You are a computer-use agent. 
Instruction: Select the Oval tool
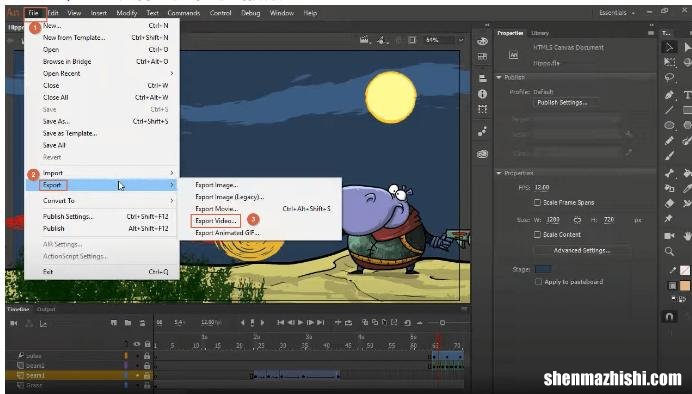pyautogui.click(x=669, y=125)
